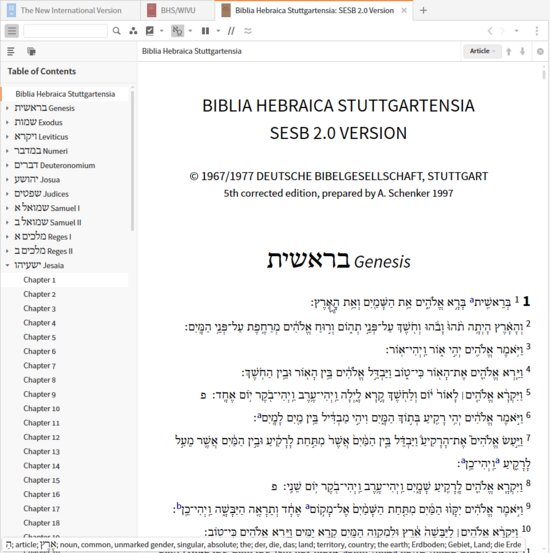Viewport: 550px width, 553px height.
Task: Click the double-slash parallel resources icon
Action: (x=231, y=31)
